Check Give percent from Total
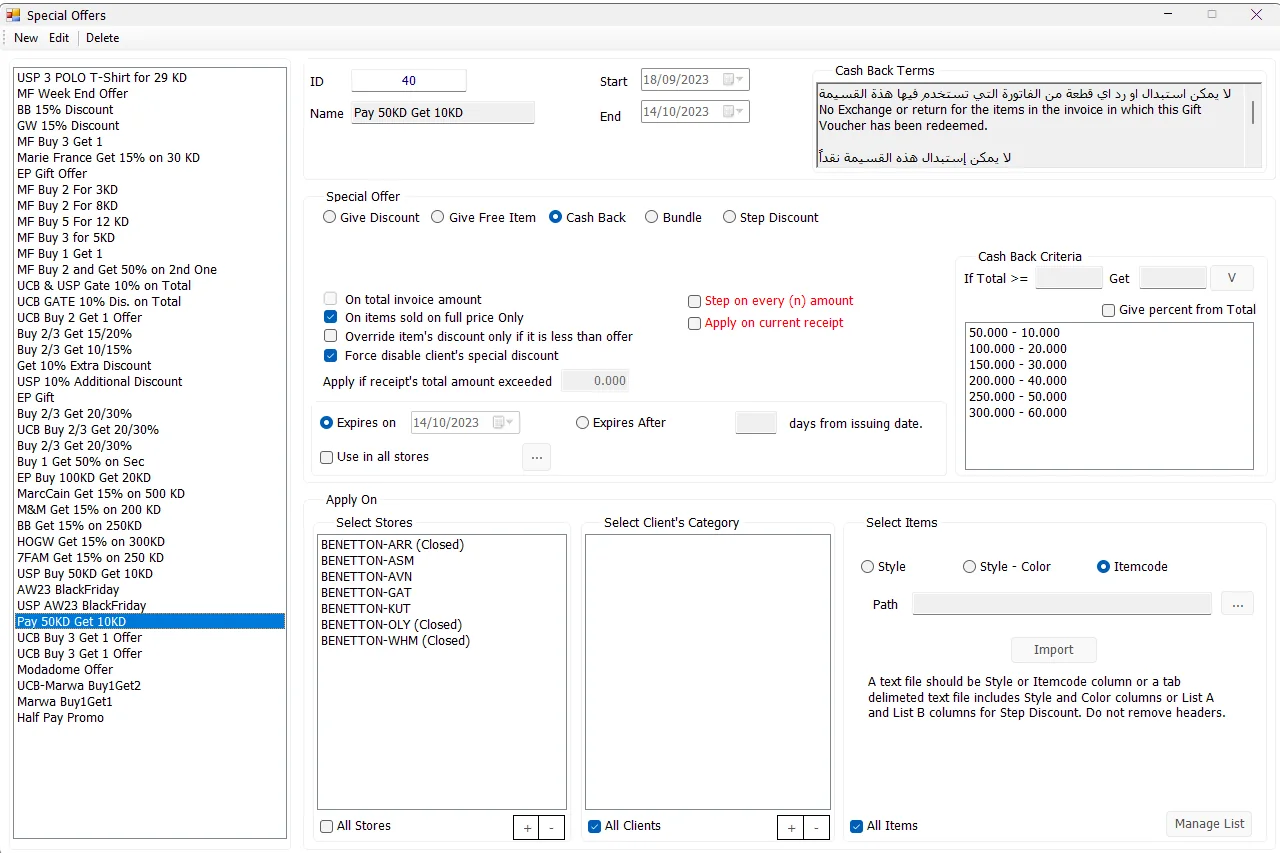This screenshot has height=853, width=1280. click(1179, 310)
